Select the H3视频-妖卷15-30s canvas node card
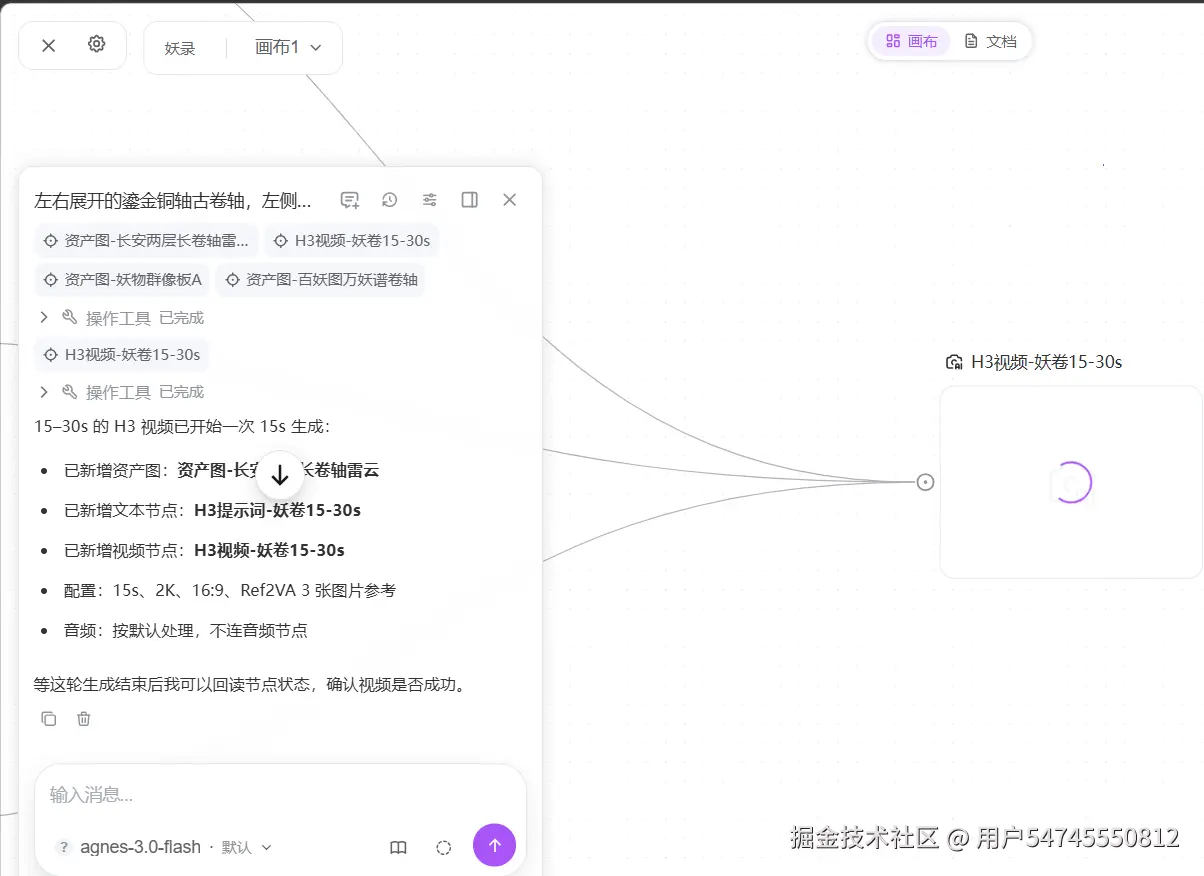Viewport: 1204px width, 876px height. 1071,482
